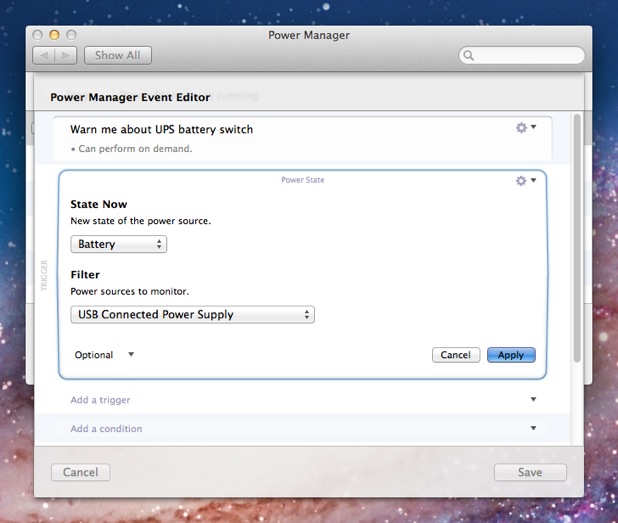618x523 pixels.
Task: Click the search magnifier icon
Action: click(x=468, y=56)
